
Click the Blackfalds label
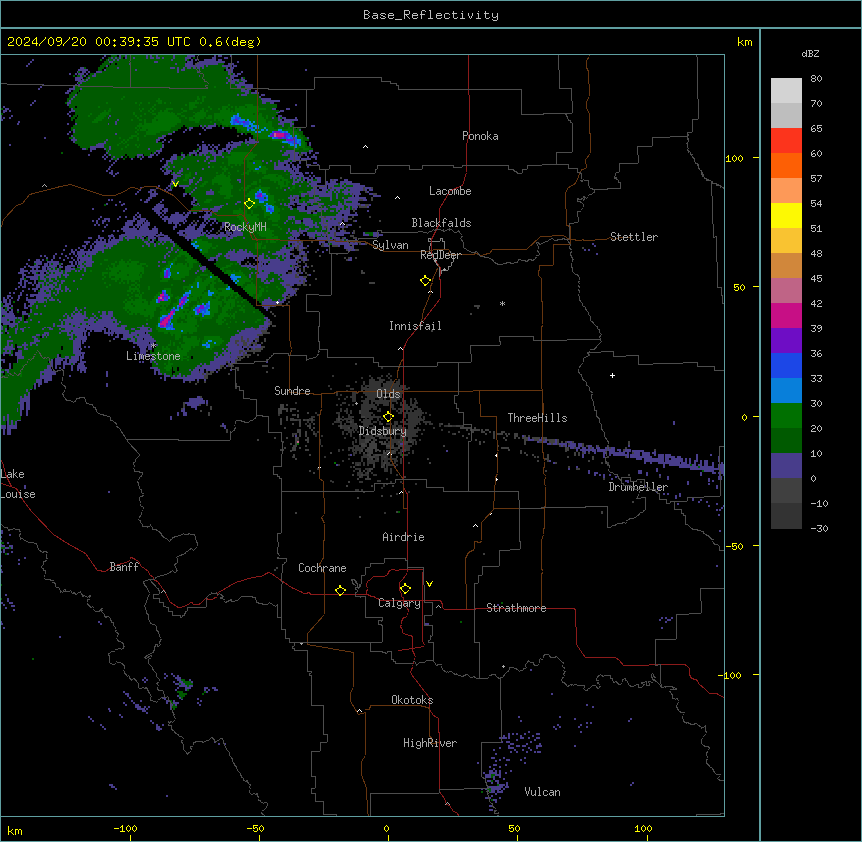(441, 223)
